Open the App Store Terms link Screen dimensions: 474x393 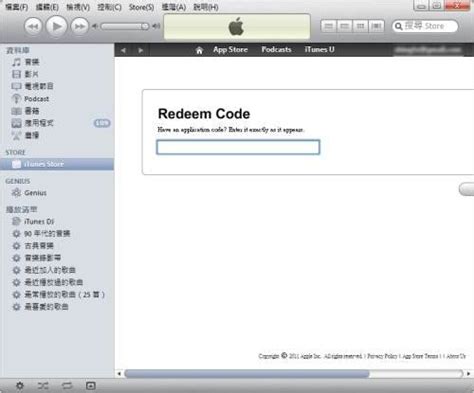tap(420, 356)
